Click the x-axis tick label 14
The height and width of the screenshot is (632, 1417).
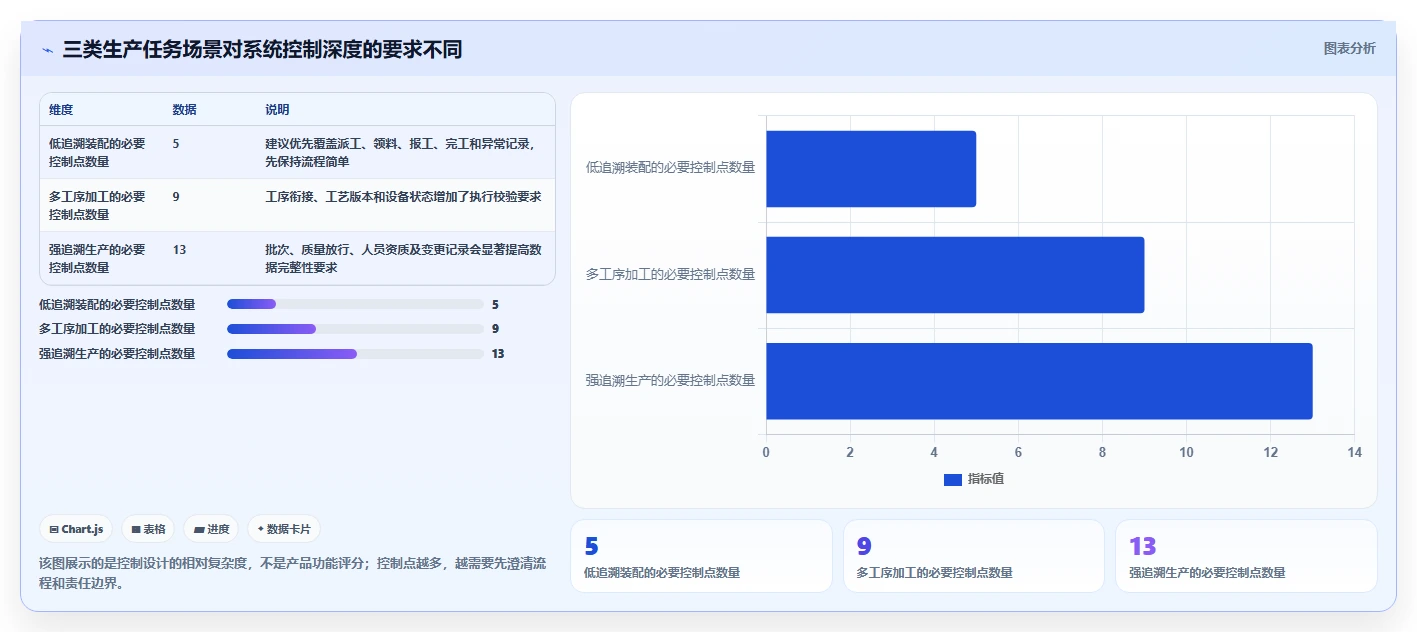pyautogui.click(x=1354, y=452)
